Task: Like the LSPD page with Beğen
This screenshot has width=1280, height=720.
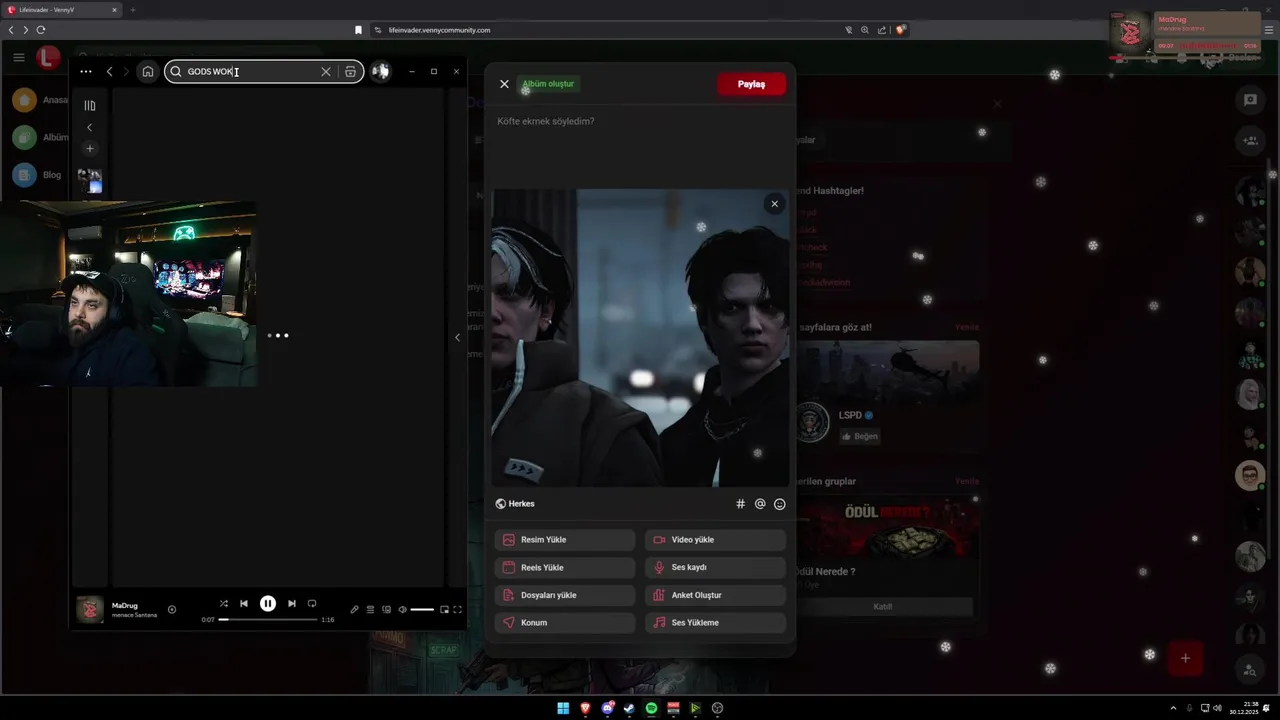Action: [x=859, y=436]
